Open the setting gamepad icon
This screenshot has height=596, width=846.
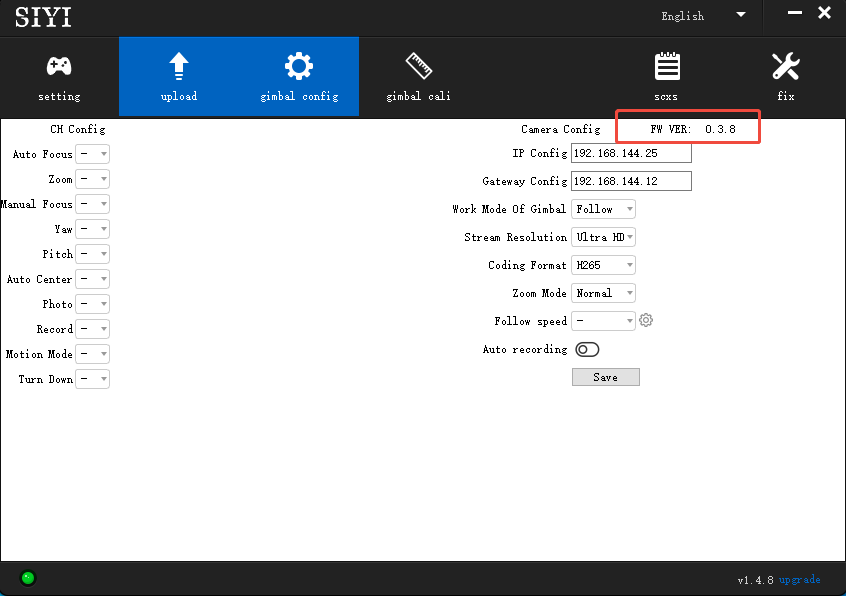tap(59, 67)
